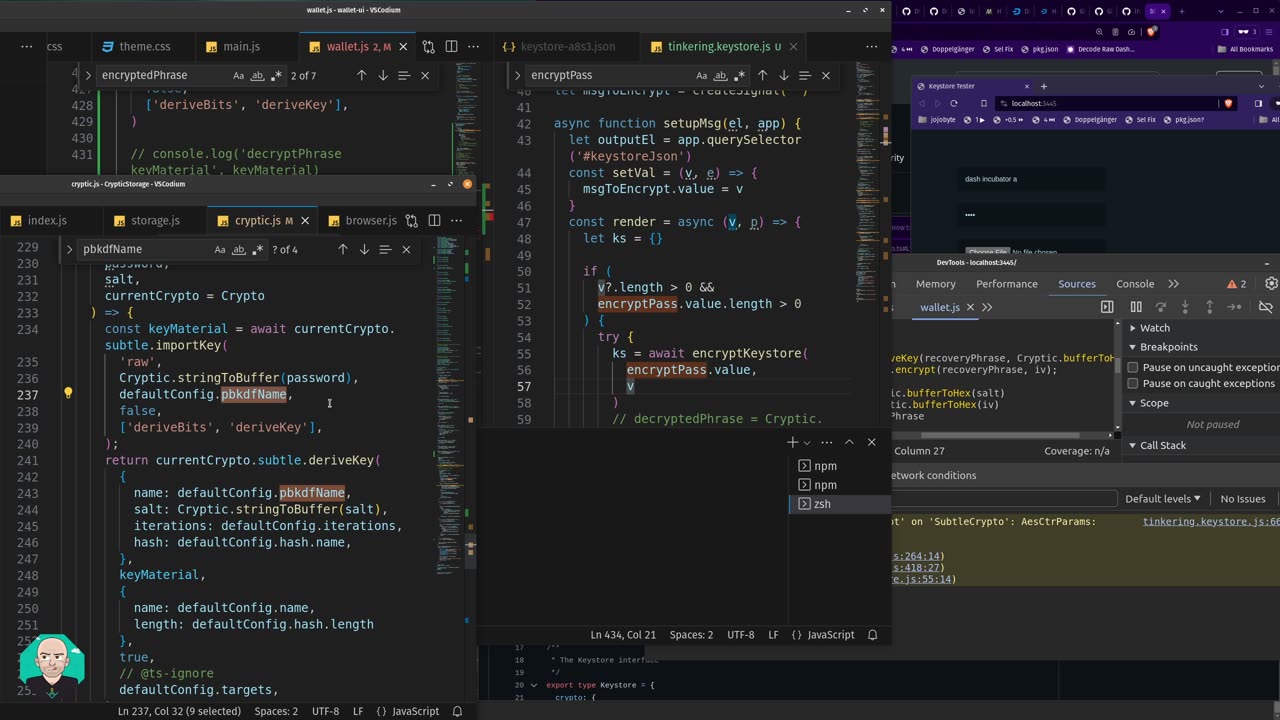Viewport: 1280px width, 720px height.
Task: Expand replace field in encryptPass find widget
Action: (517, 75)
